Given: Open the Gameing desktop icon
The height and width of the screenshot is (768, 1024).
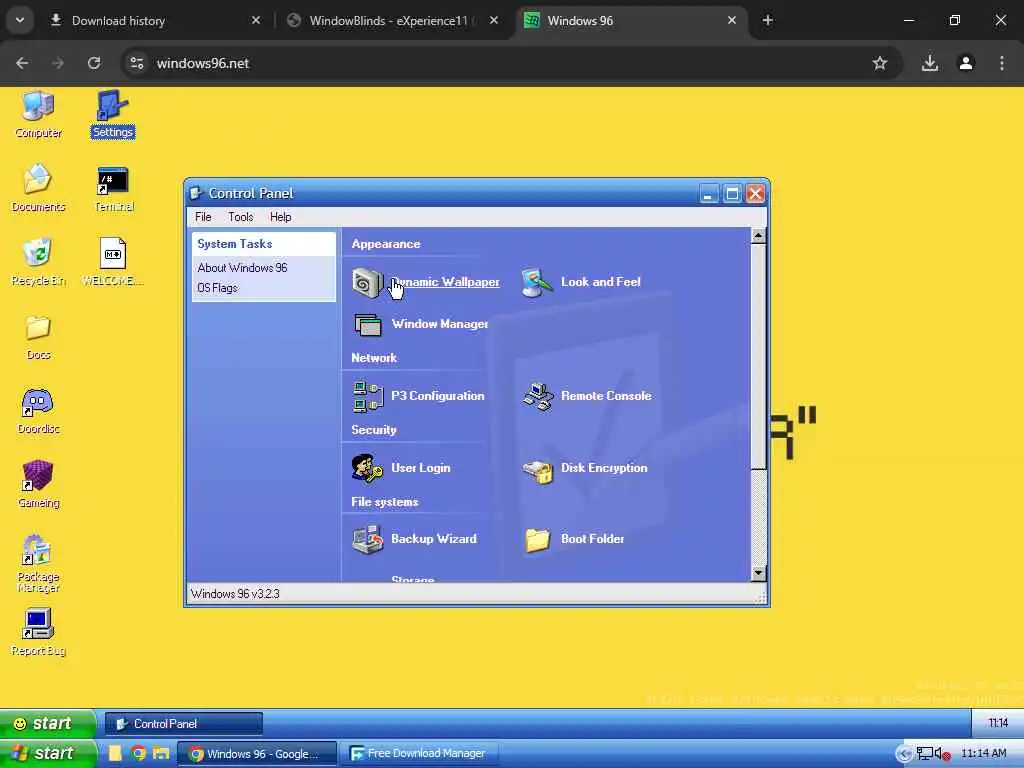Looking at the screenshot, I should pyautogui.click(x=38, y=484).
